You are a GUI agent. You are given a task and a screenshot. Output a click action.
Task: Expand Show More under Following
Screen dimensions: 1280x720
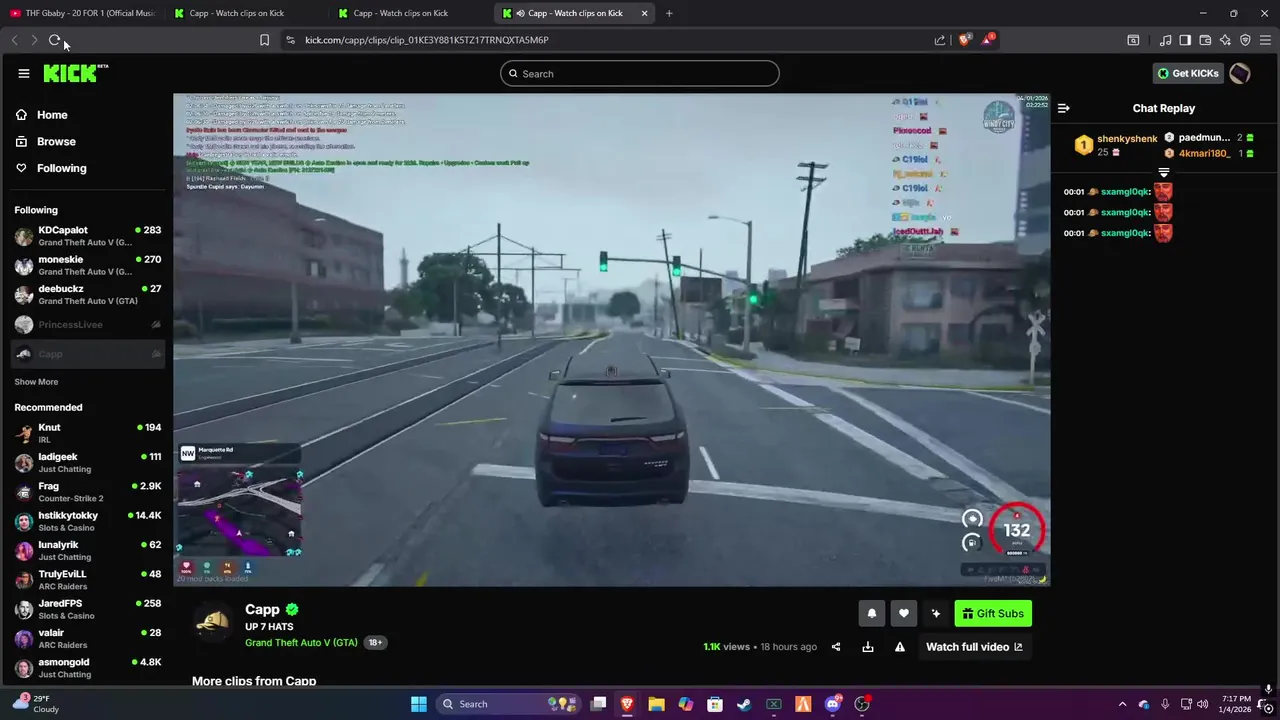(36, 382)
